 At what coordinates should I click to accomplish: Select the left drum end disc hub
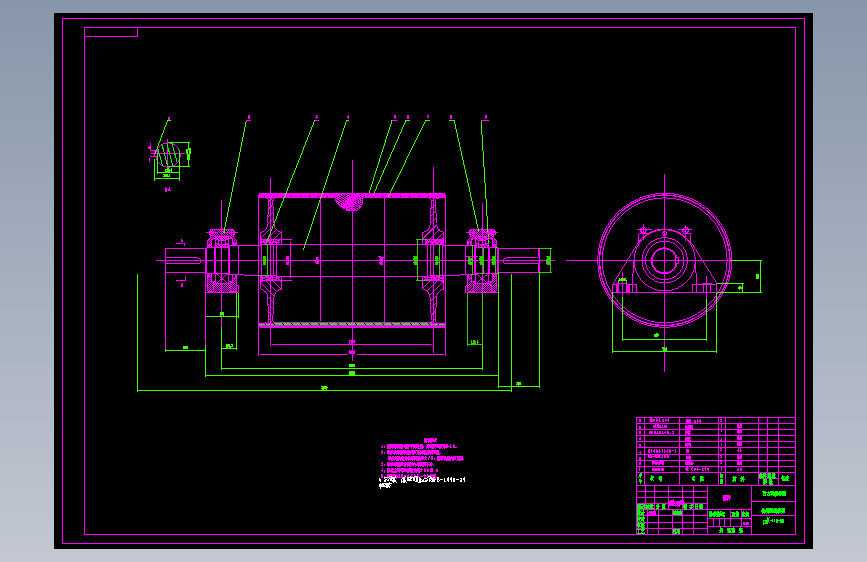point(271,260)
